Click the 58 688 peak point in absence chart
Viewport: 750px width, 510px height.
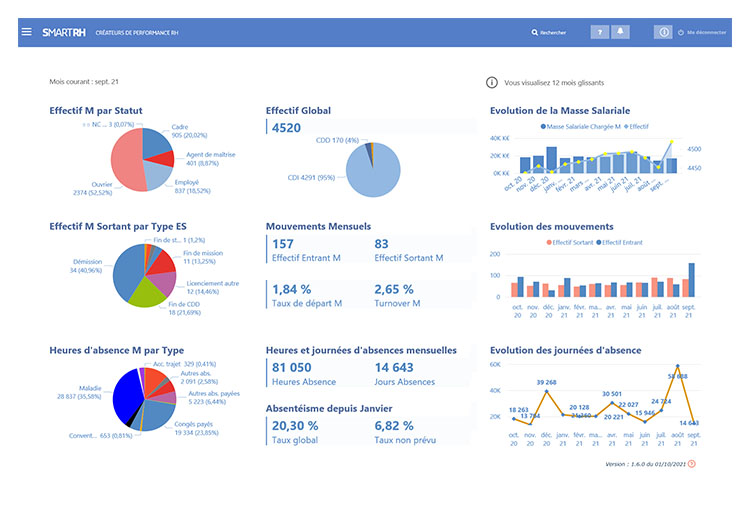[x=678, y=366]
